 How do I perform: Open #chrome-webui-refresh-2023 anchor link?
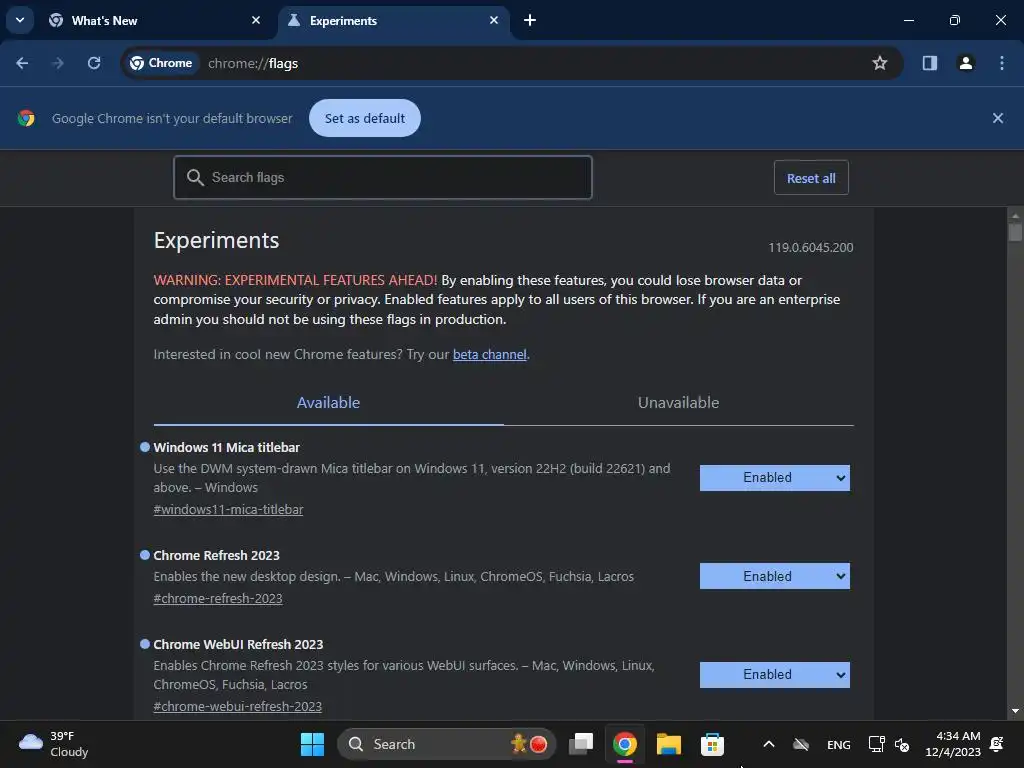238,707
